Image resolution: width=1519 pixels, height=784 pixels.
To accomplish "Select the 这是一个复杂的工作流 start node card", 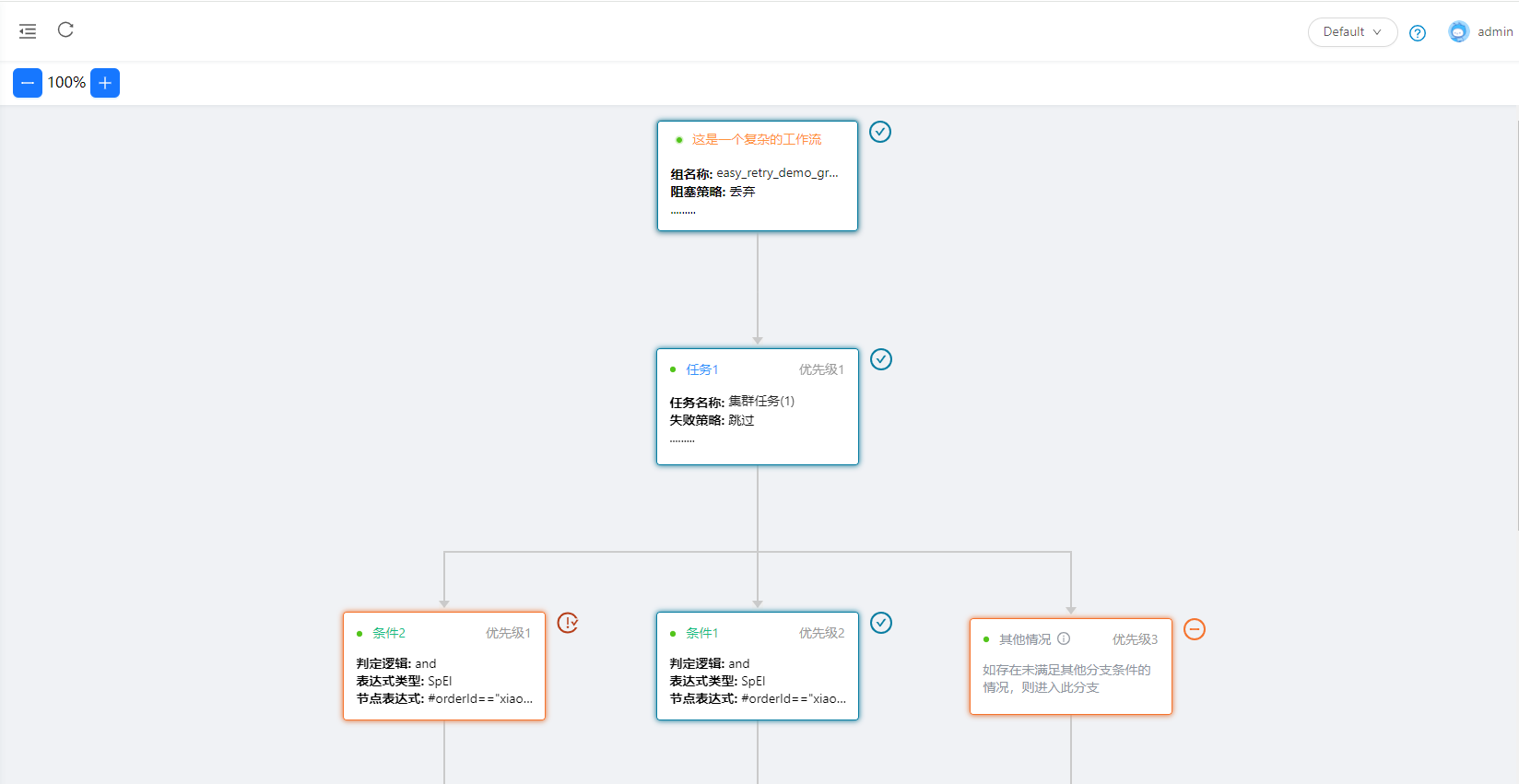I will click(757, 176).
